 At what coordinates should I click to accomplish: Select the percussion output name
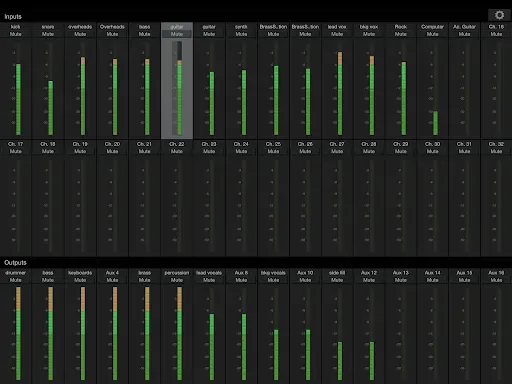pos(177,273)
